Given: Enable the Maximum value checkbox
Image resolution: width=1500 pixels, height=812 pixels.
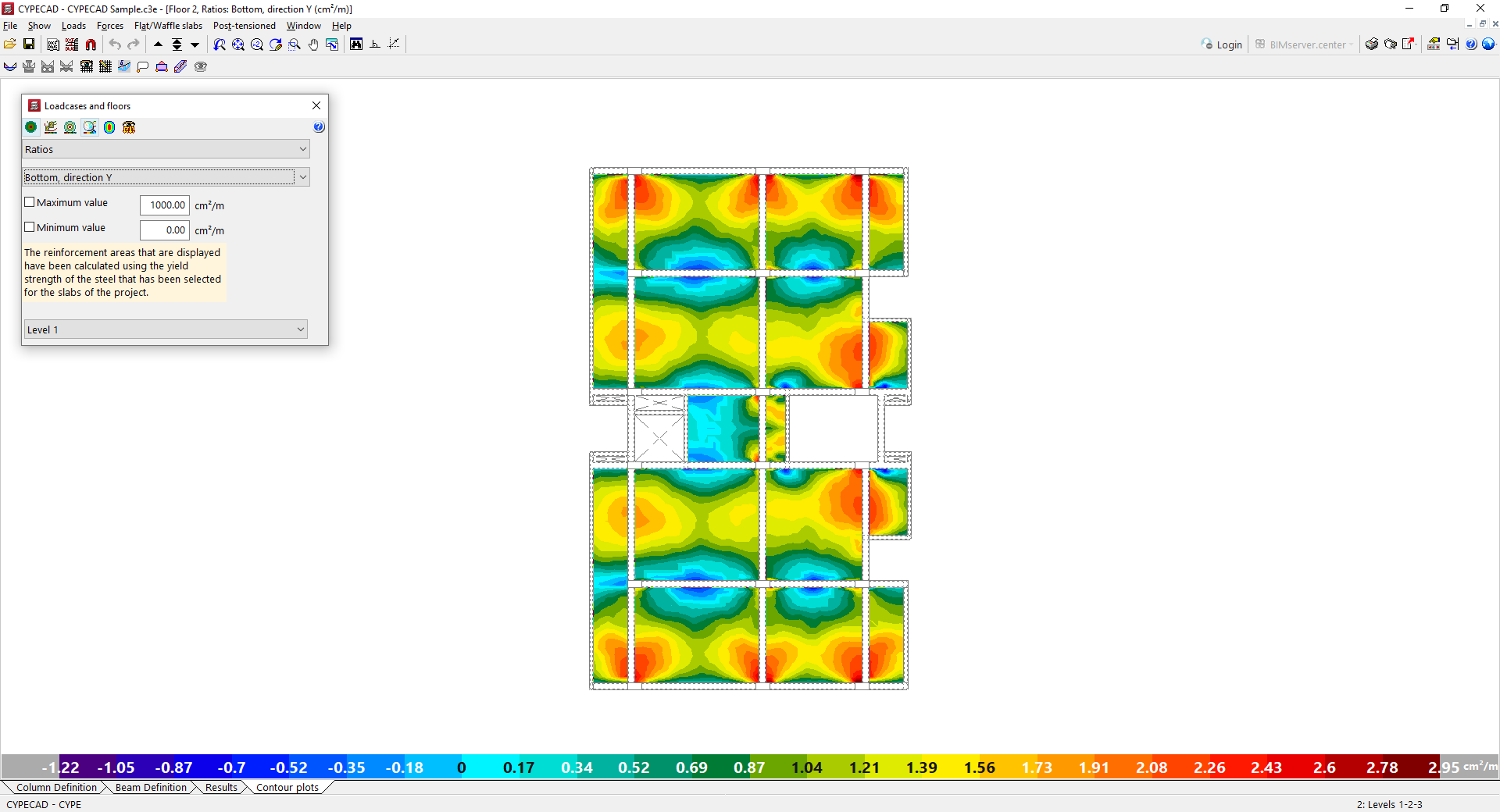Looking at the screenshot, I should click(30, 202).
